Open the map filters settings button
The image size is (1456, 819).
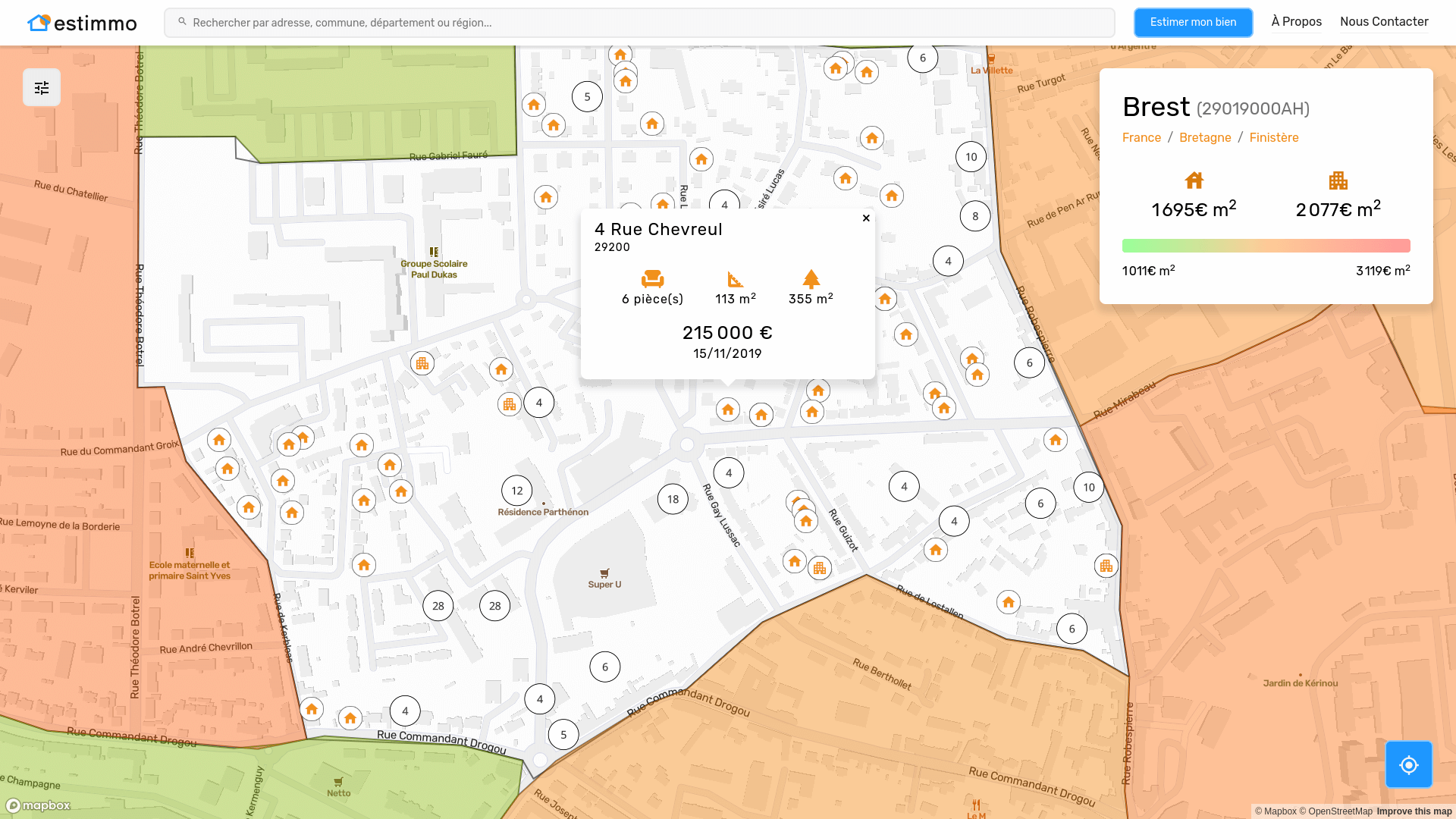[42, 88]
